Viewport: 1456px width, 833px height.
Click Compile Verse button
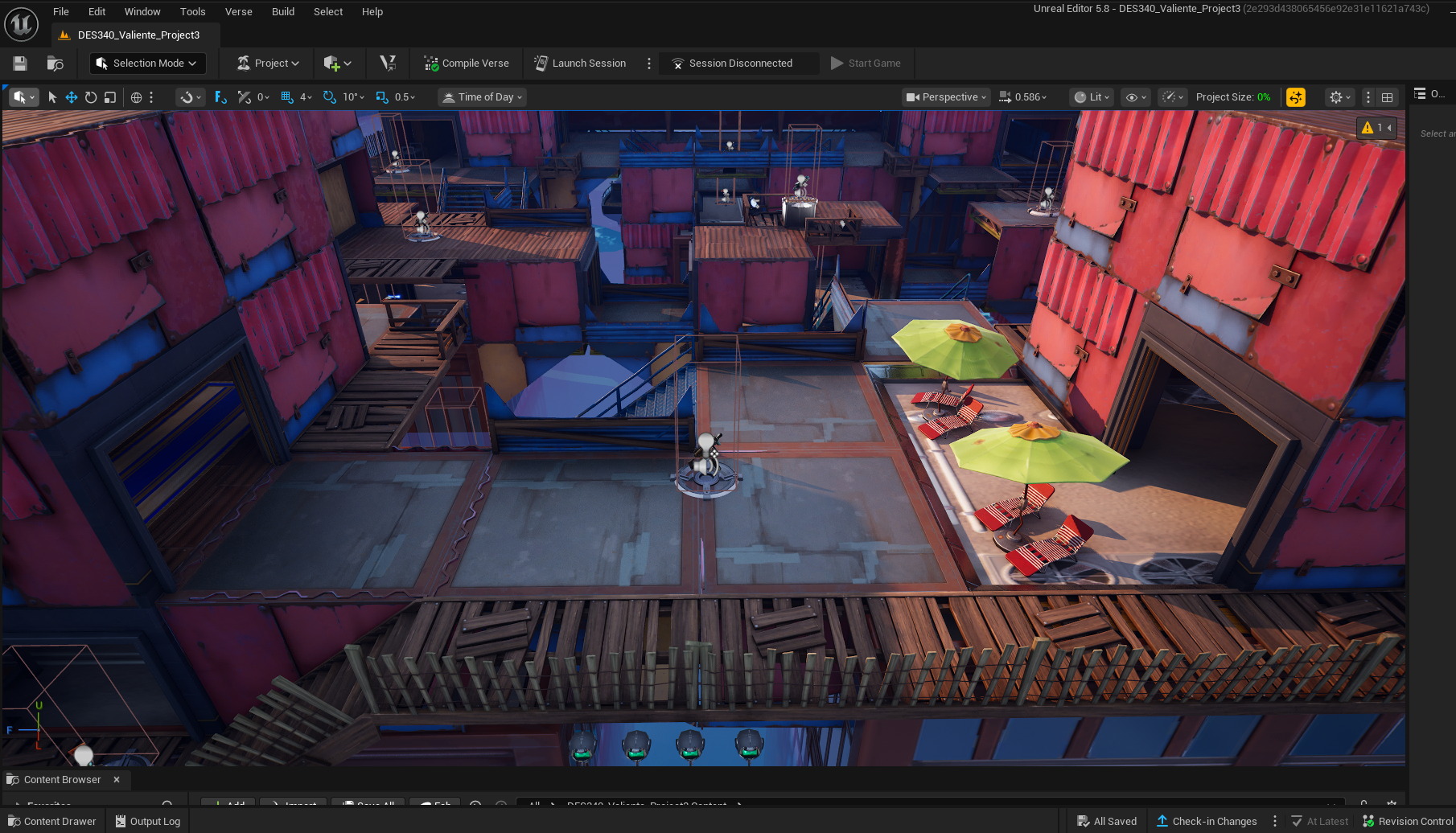pyautogui.click(x=467, y=64)
